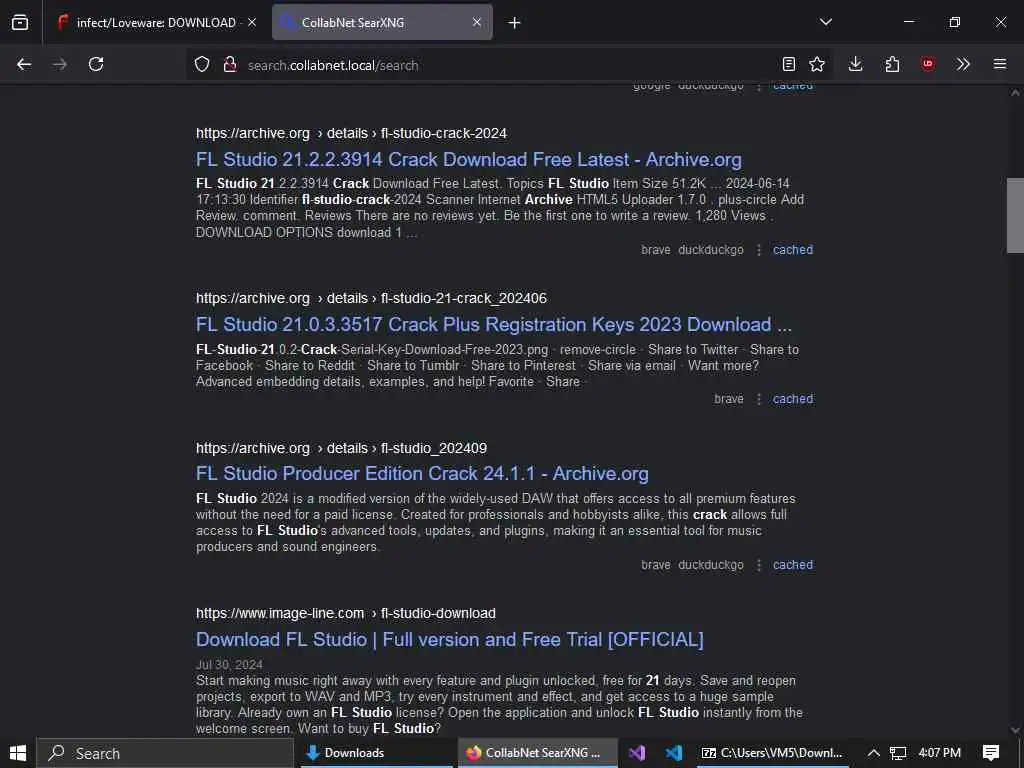Open the Firefox View icon in the tab bar
This screenshot has width=1024, height=768.
[x=20, y=22]
